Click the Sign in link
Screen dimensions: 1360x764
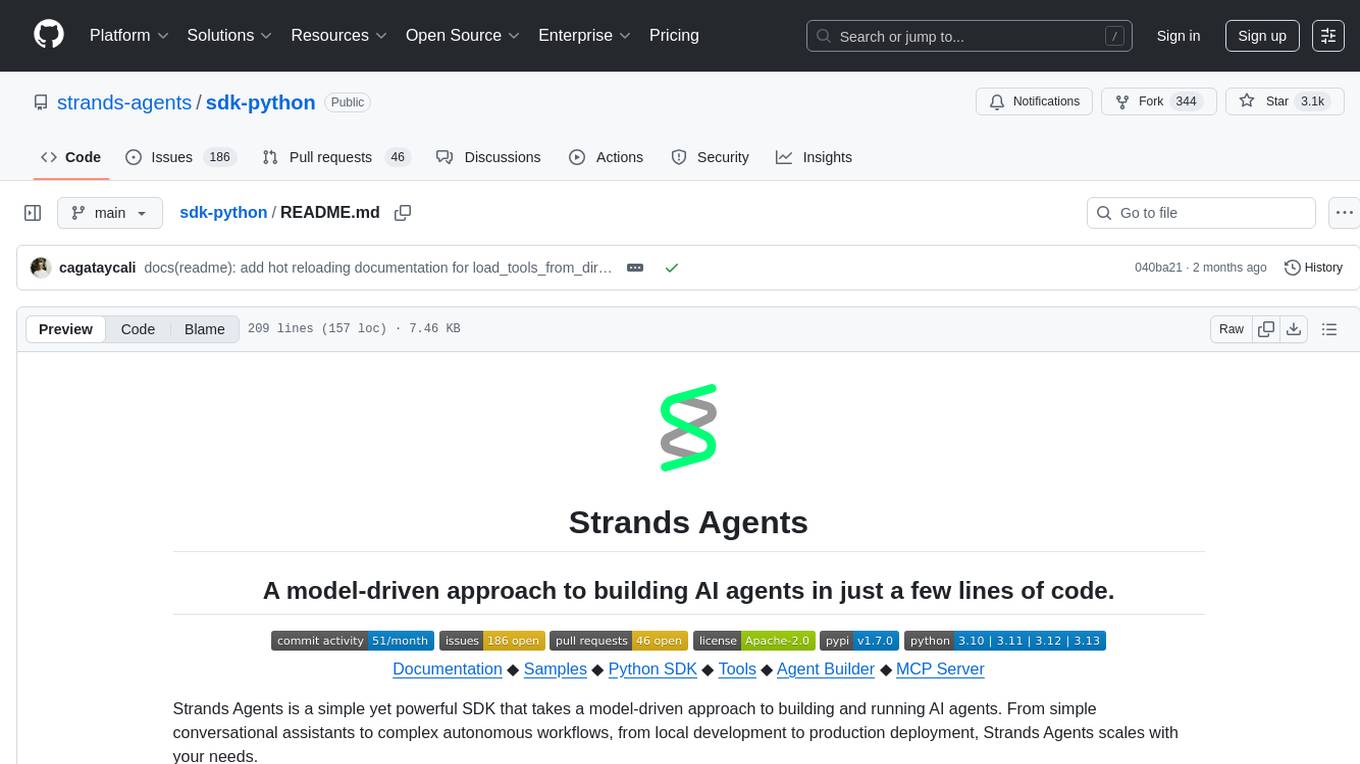(x=1178, y=36)
